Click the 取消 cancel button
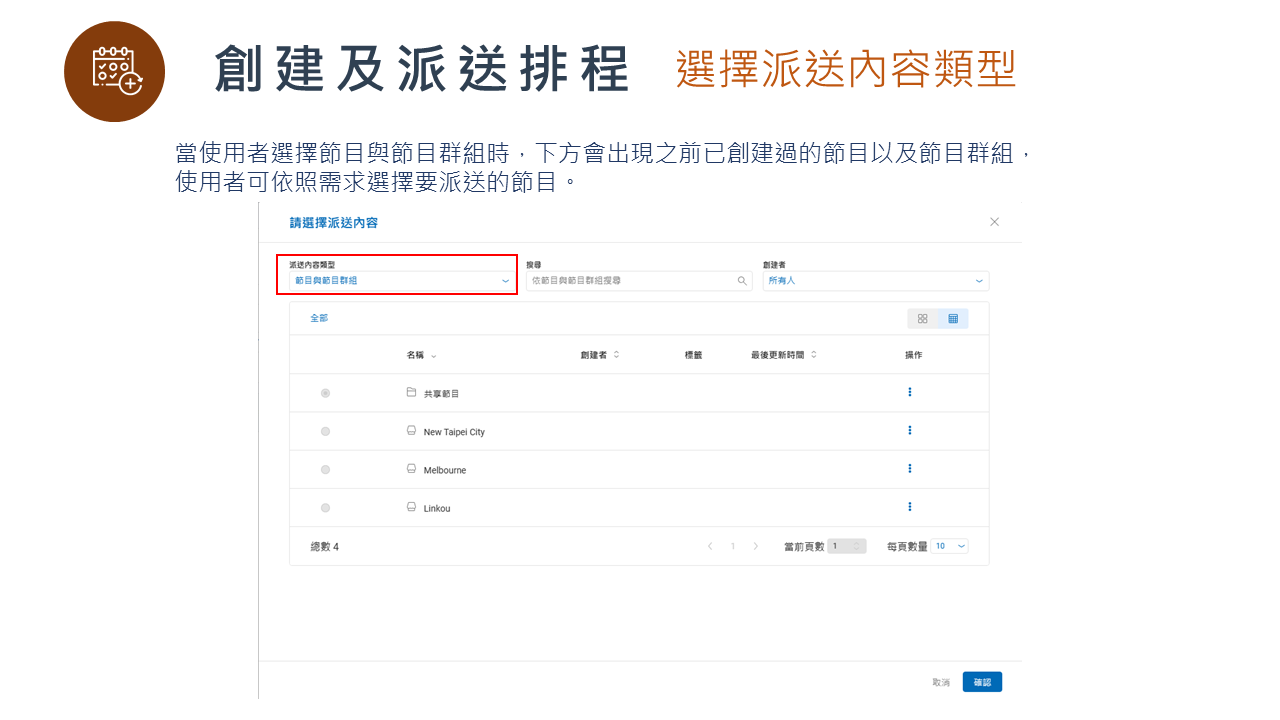 pos(940,681)
